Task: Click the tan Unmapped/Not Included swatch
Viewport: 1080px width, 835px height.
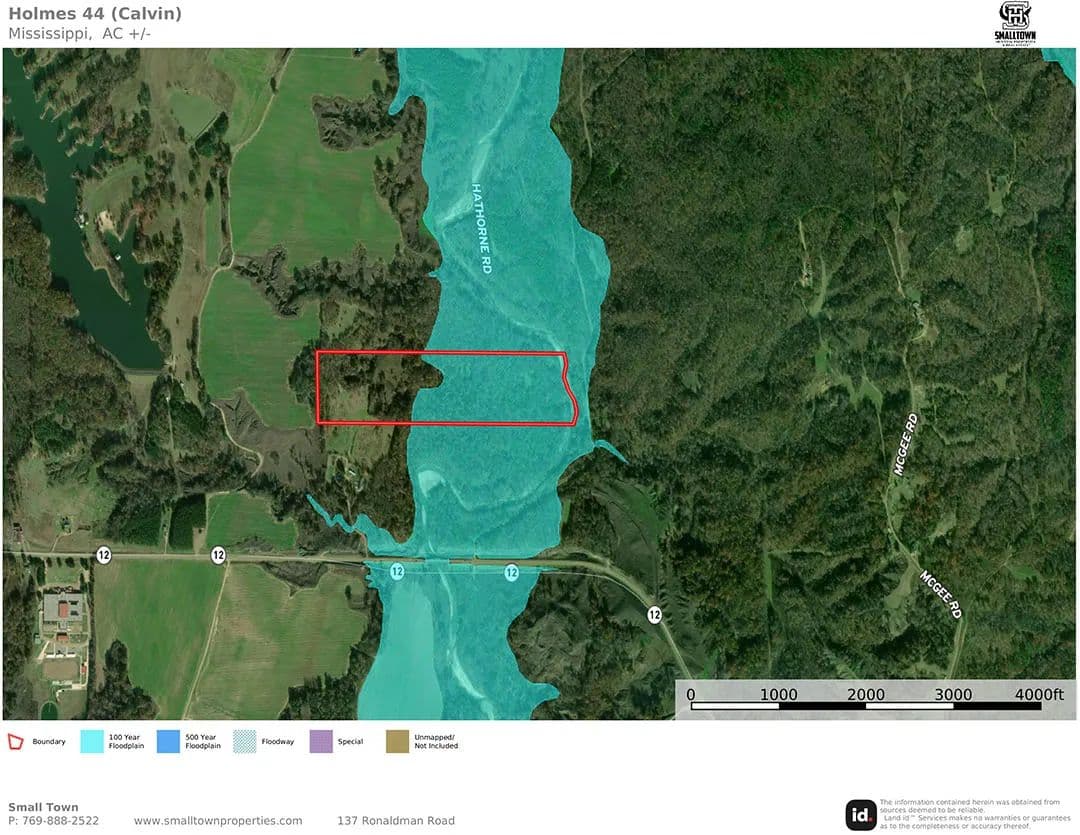Action: [x=398, y=741]
